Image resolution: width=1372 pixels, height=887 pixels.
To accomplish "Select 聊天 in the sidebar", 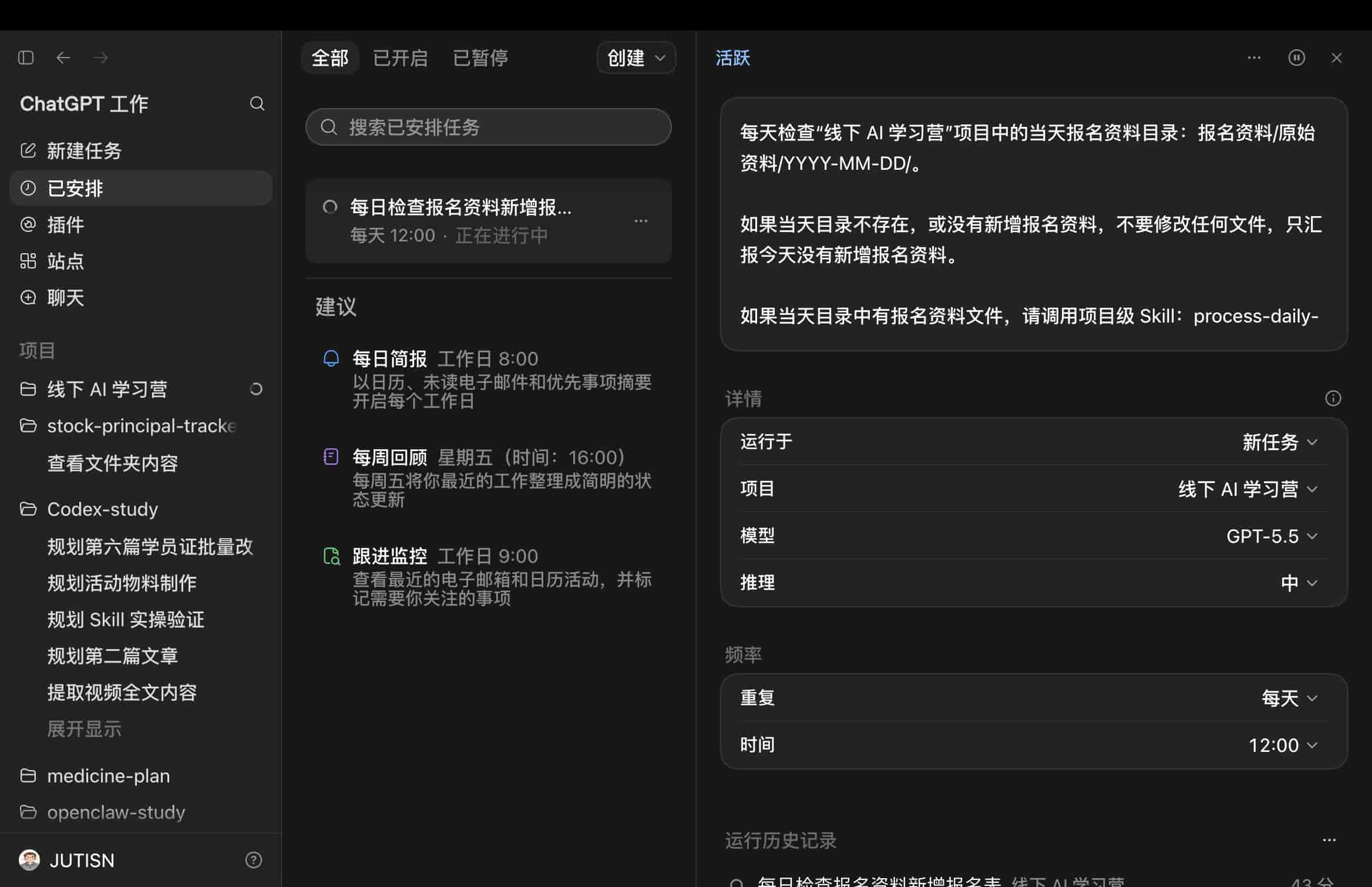I will coord(141,297).
